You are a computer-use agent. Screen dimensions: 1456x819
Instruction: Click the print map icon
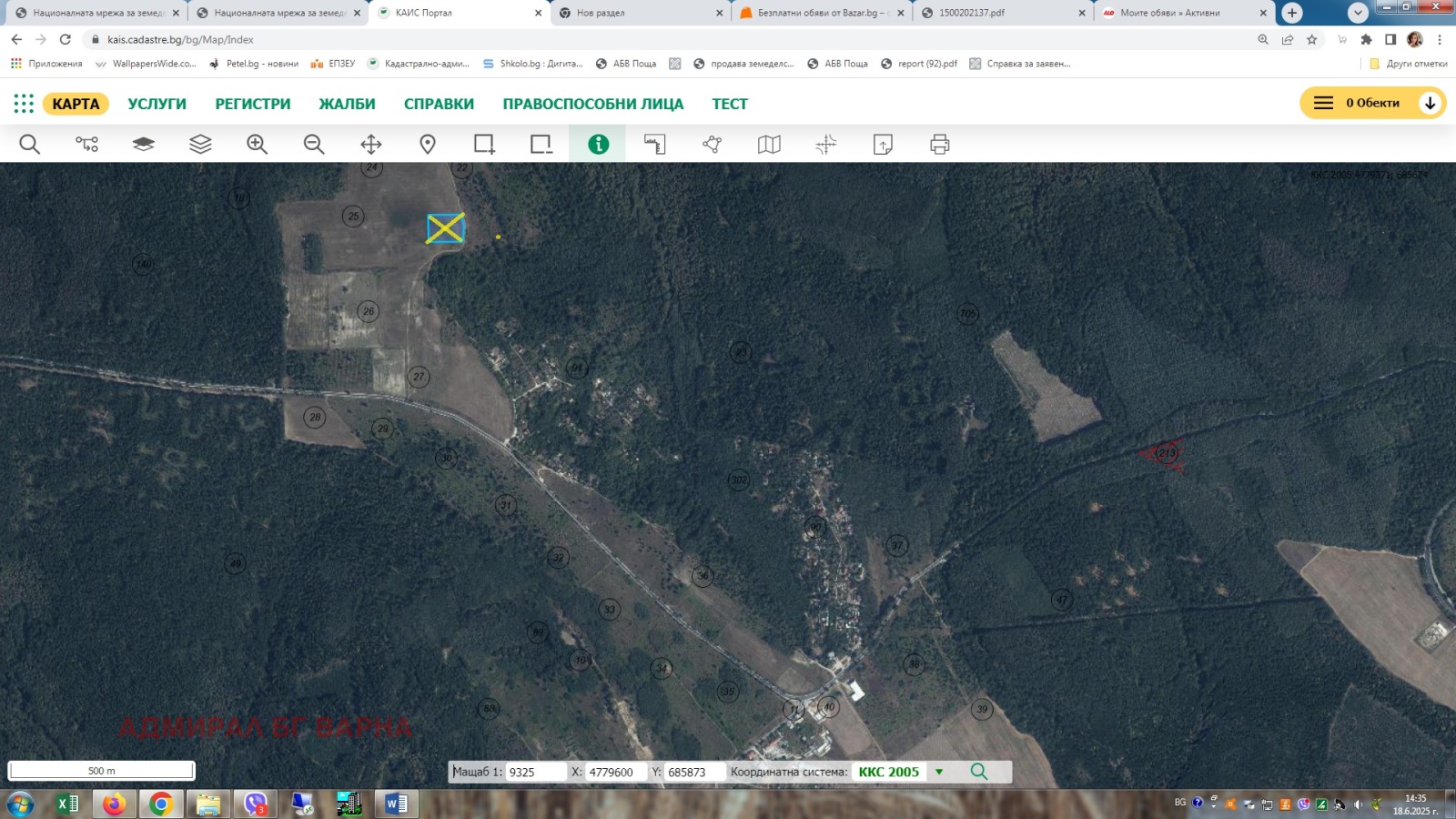939,145
